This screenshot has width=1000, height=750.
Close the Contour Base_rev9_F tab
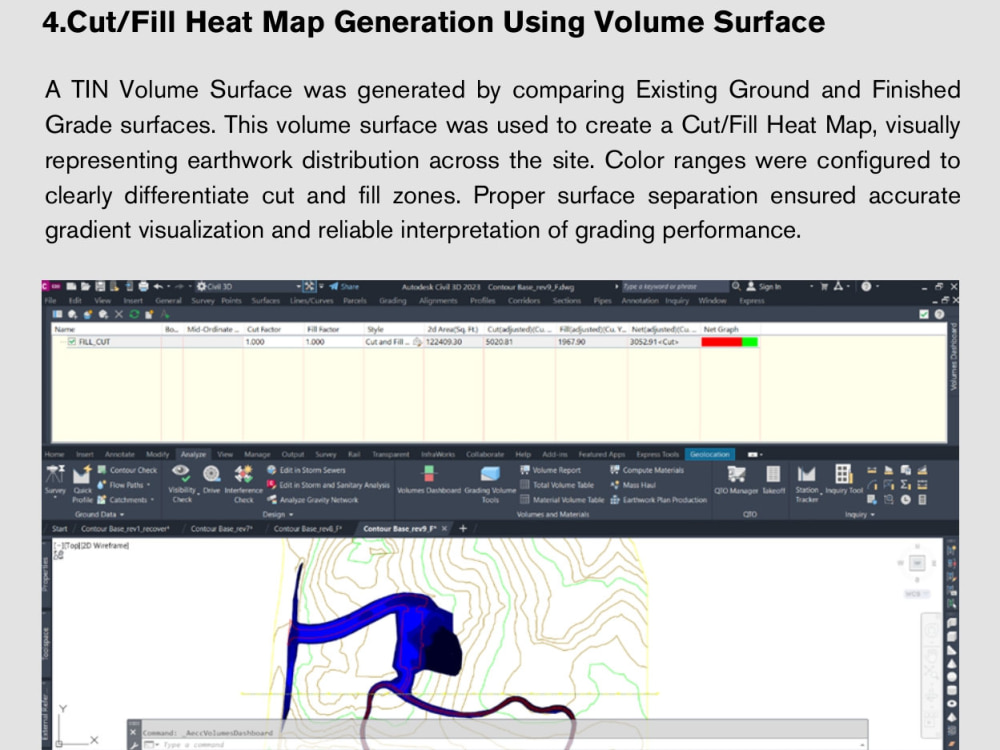(x=445, y=529)
